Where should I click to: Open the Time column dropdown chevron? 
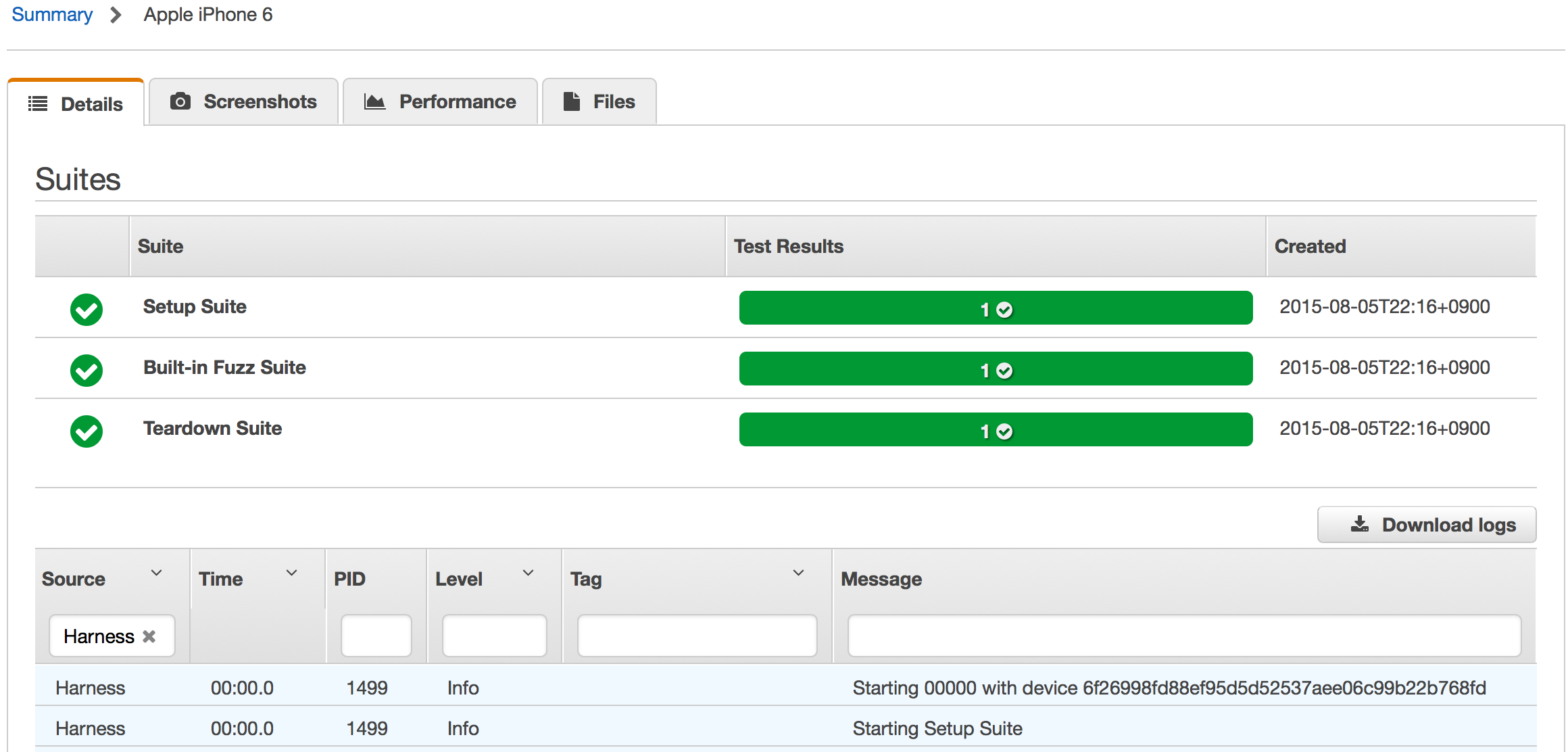[291, 573]
